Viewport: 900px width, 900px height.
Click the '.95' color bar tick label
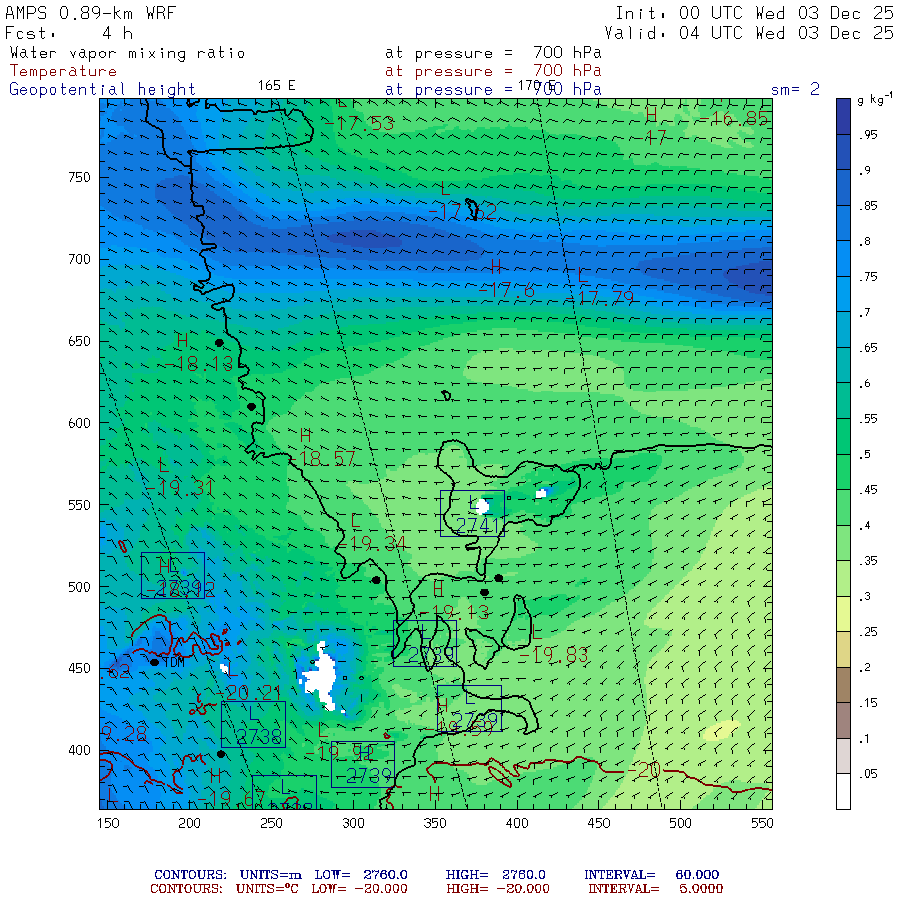[868, 135]
